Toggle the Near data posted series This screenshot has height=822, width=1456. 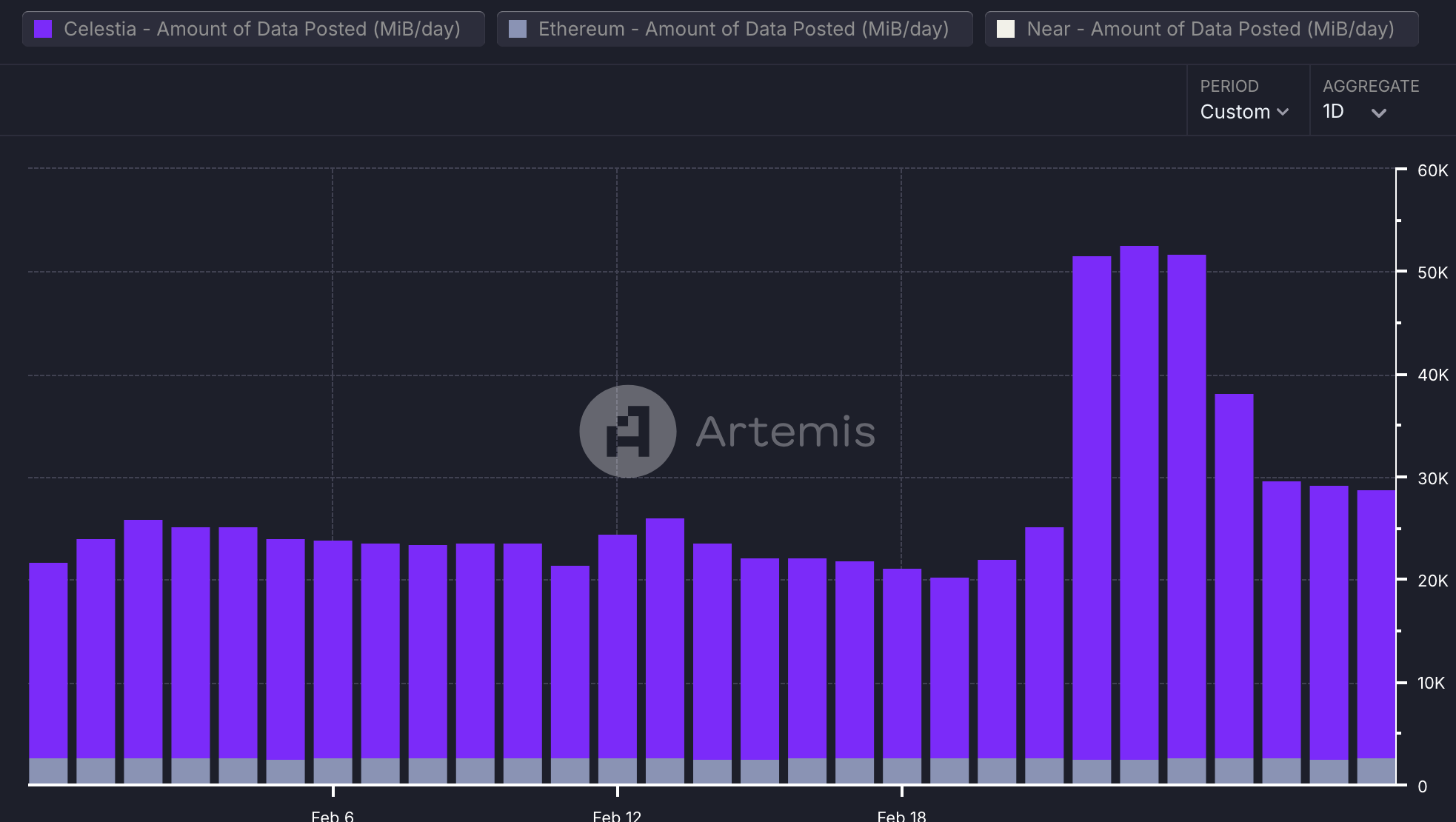click(x=1201, y=29)
